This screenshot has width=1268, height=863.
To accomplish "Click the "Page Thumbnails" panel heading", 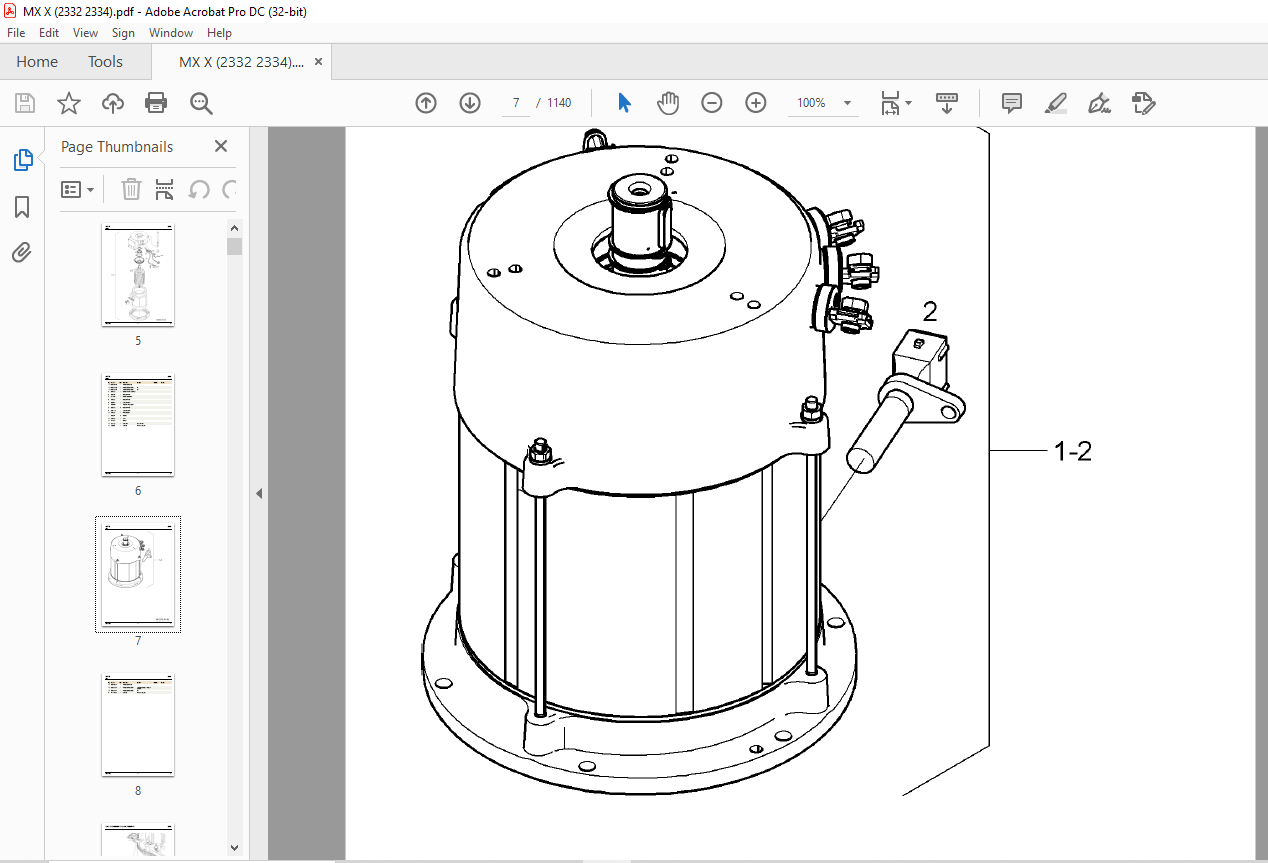I will [117, 146].
